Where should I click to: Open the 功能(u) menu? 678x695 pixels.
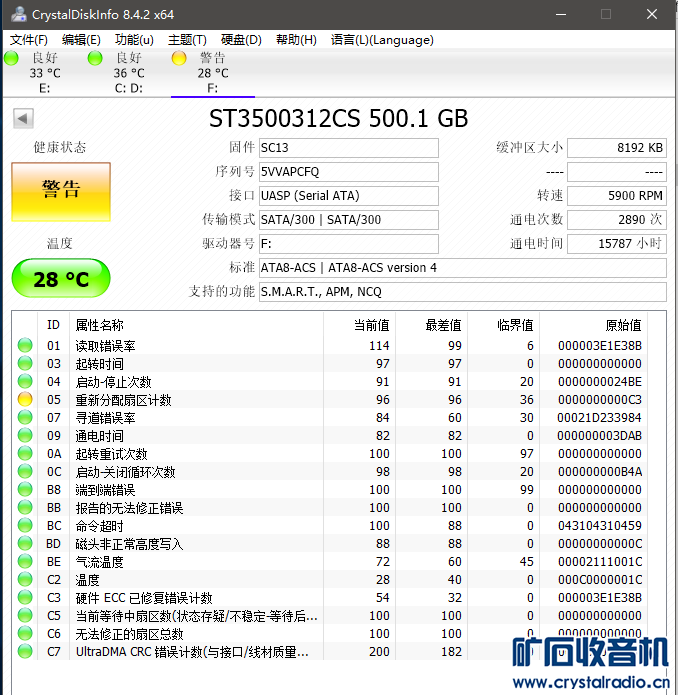tap(134, 40)
